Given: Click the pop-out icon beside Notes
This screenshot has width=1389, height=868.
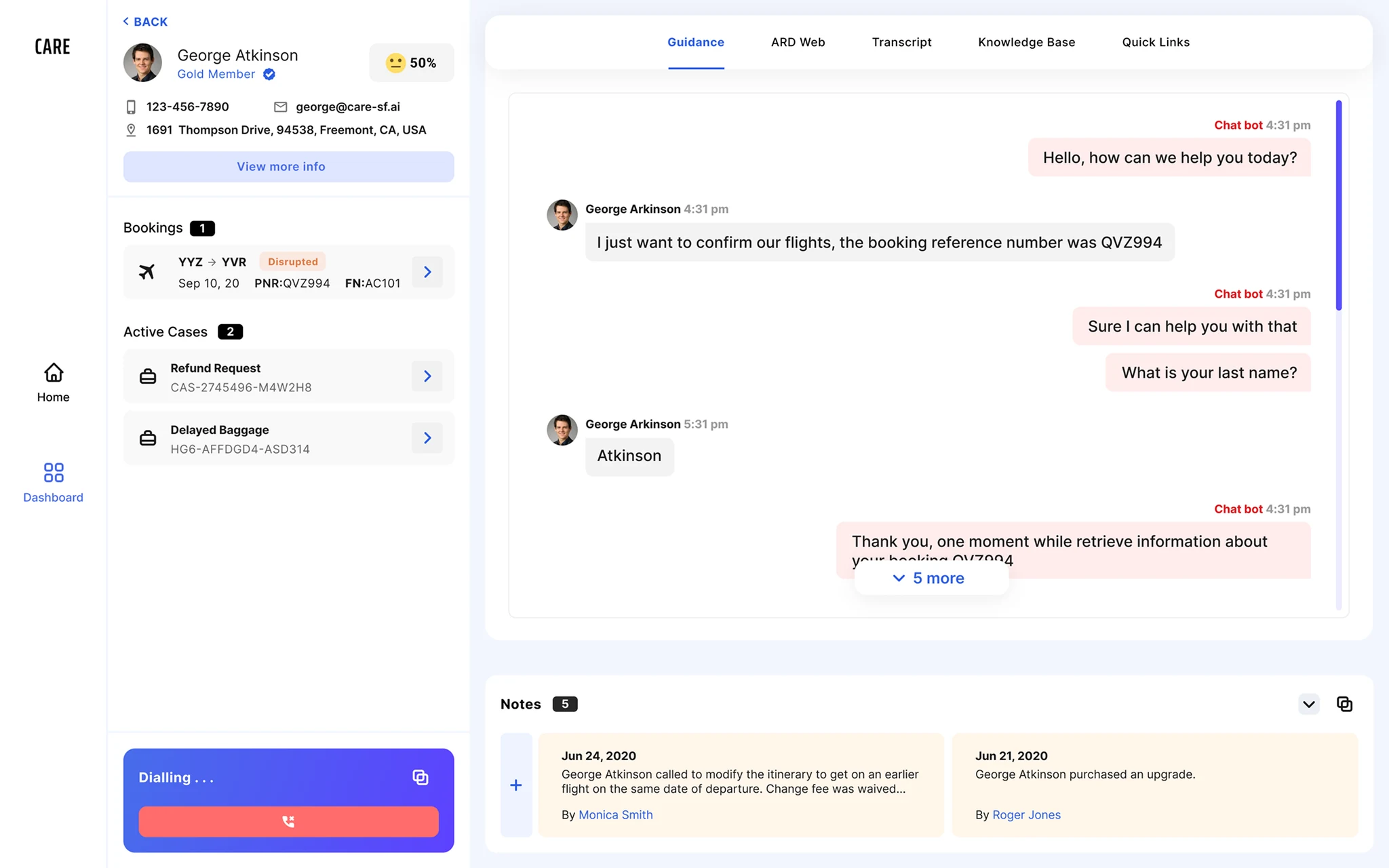Looking at the screenshot, I should tap(1344, 704).
